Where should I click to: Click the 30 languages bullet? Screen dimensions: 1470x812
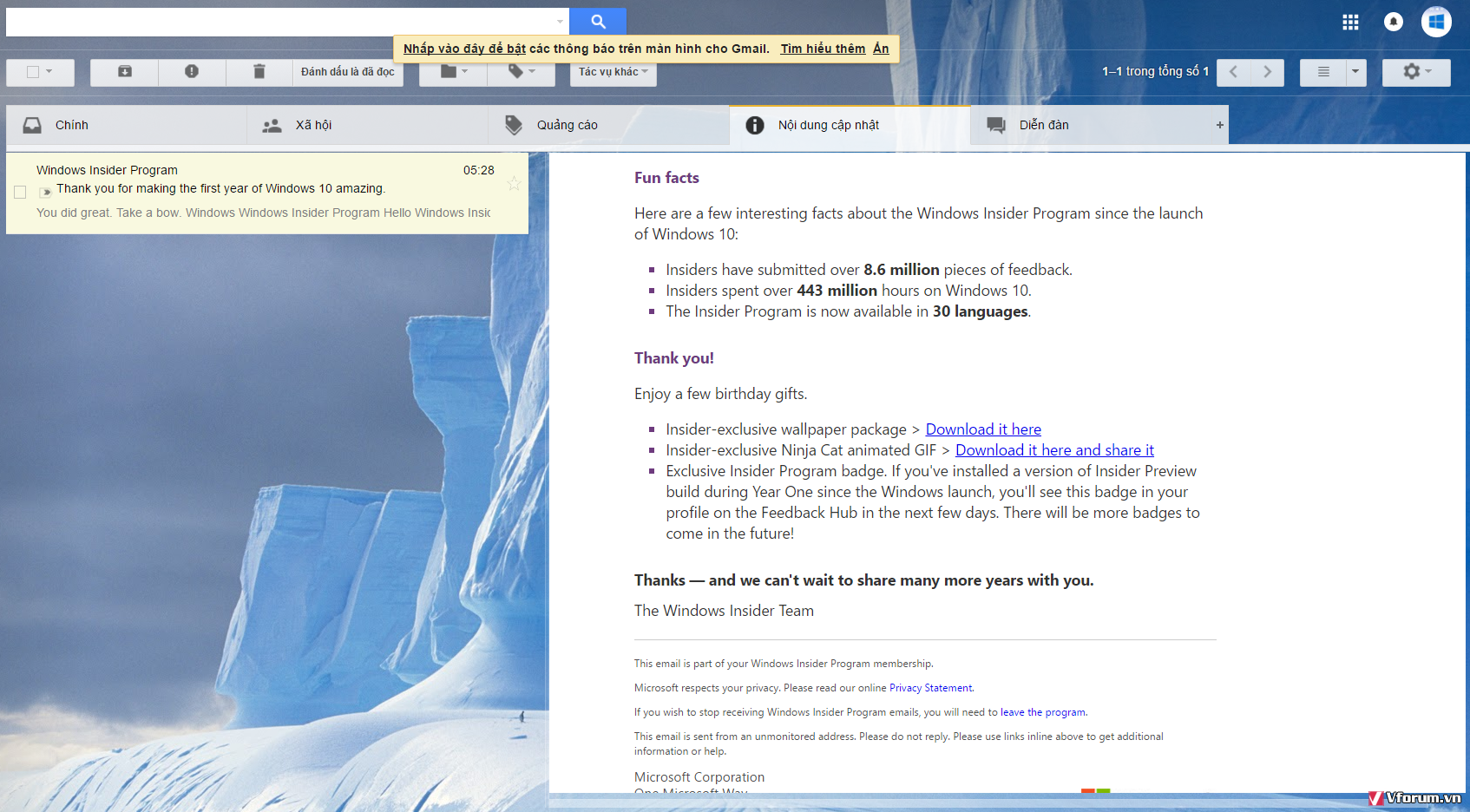848,311
